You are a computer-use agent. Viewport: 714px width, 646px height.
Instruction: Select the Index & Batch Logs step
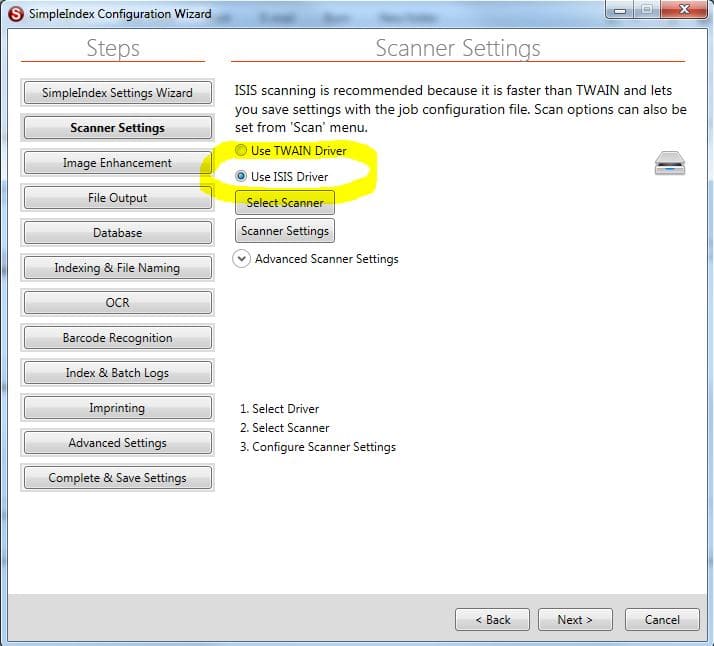[x=117, y=373]
